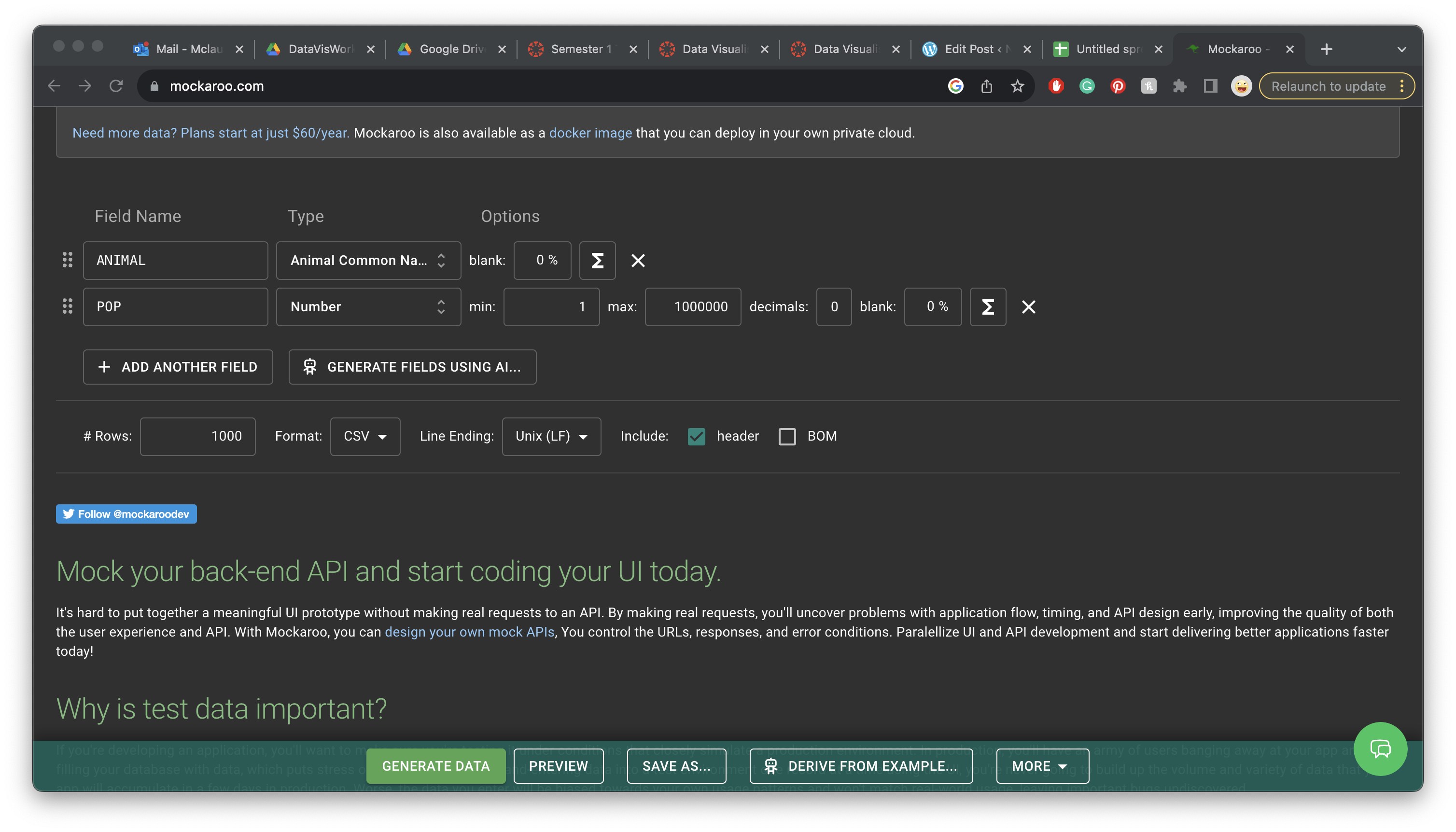Click the GENERATE DATA button

pos(435,766)
